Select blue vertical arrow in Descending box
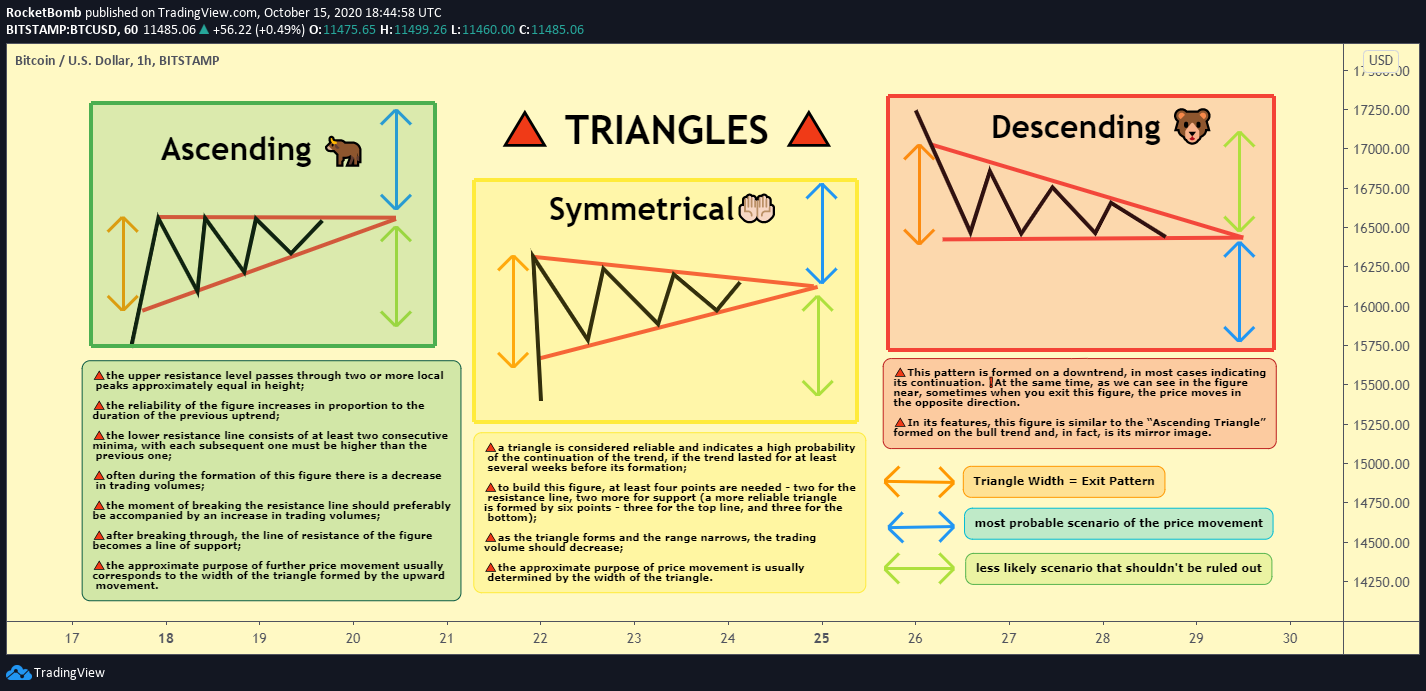 click(x=1240, y=292)
